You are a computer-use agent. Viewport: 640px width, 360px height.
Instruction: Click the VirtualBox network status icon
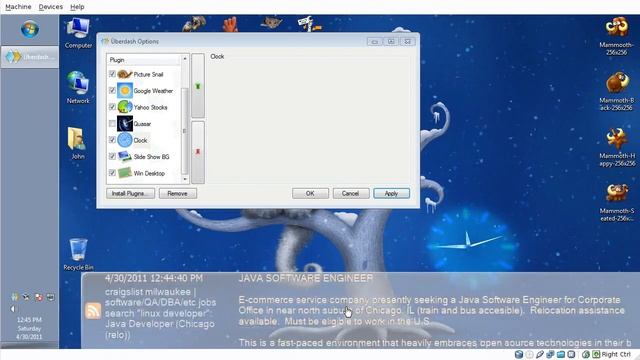(x=550, y=354)
